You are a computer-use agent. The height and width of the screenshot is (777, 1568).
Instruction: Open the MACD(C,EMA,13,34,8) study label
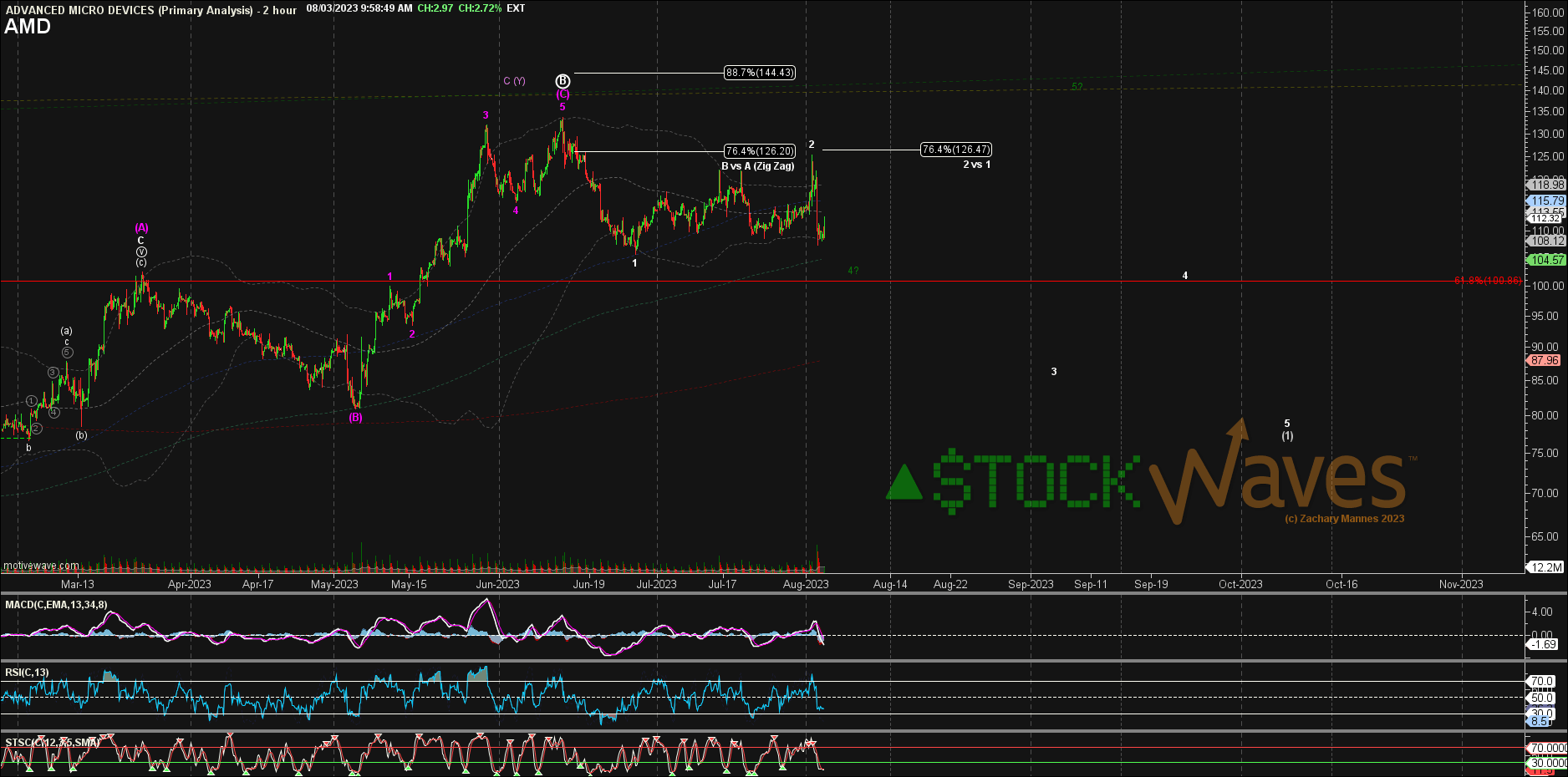tap(56, 606)
